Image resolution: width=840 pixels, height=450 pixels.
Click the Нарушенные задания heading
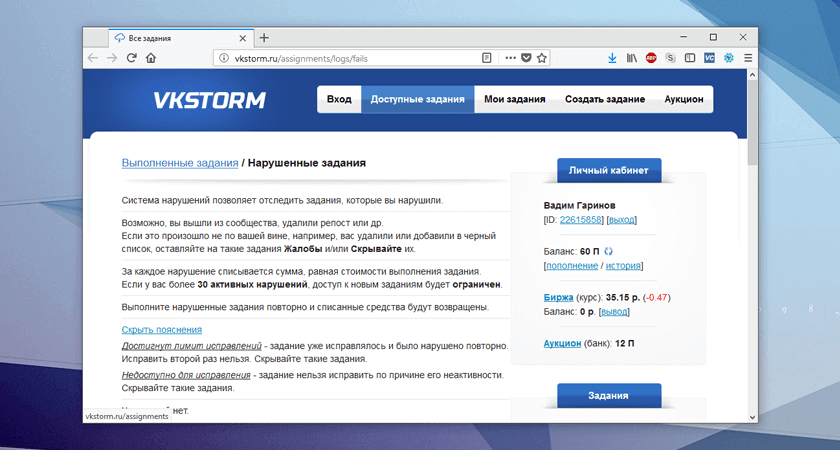[x=307, y=163]
